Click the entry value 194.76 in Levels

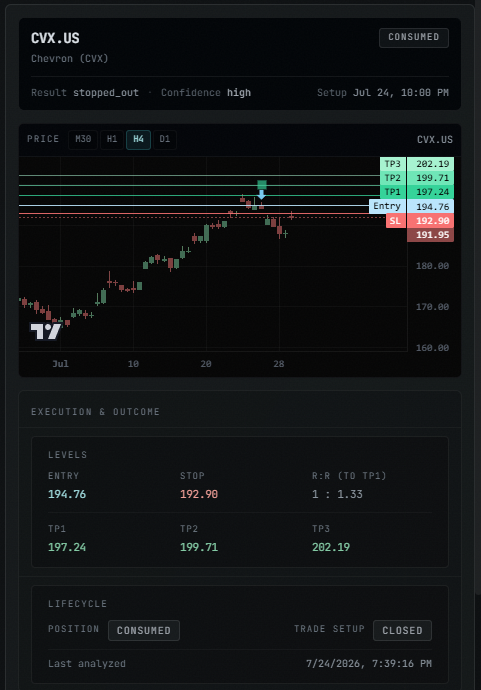point(67,494)
